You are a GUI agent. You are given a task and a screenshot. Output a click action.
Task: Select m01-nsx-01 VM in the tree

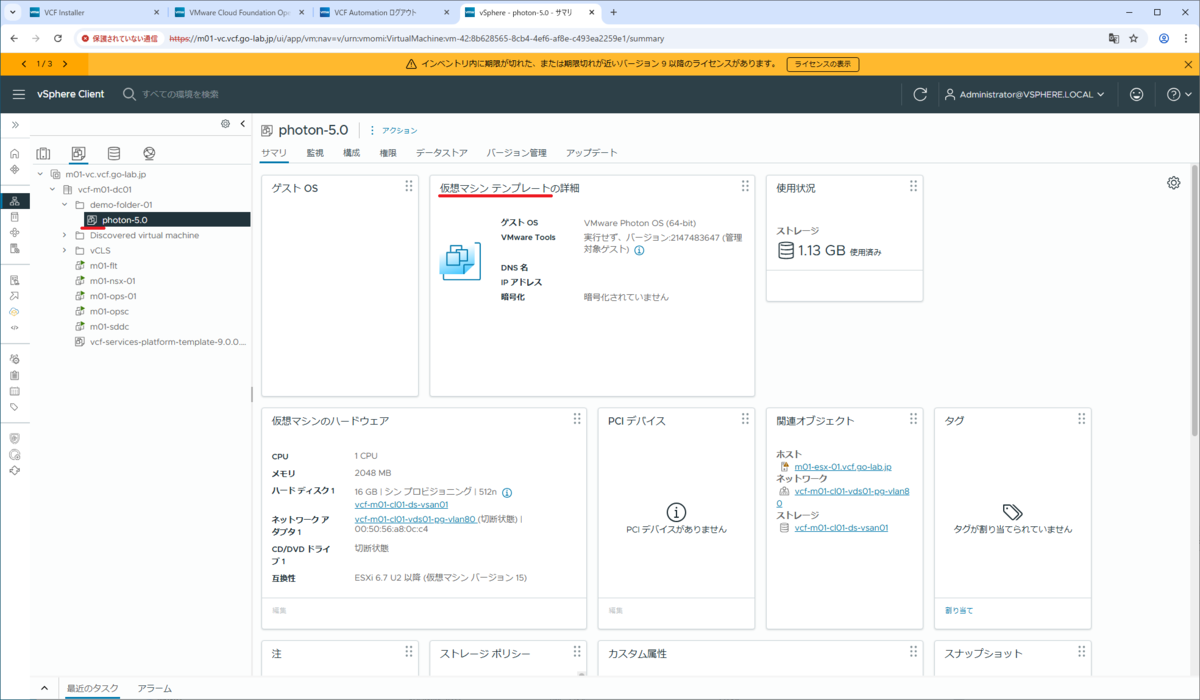pos(112,281)
